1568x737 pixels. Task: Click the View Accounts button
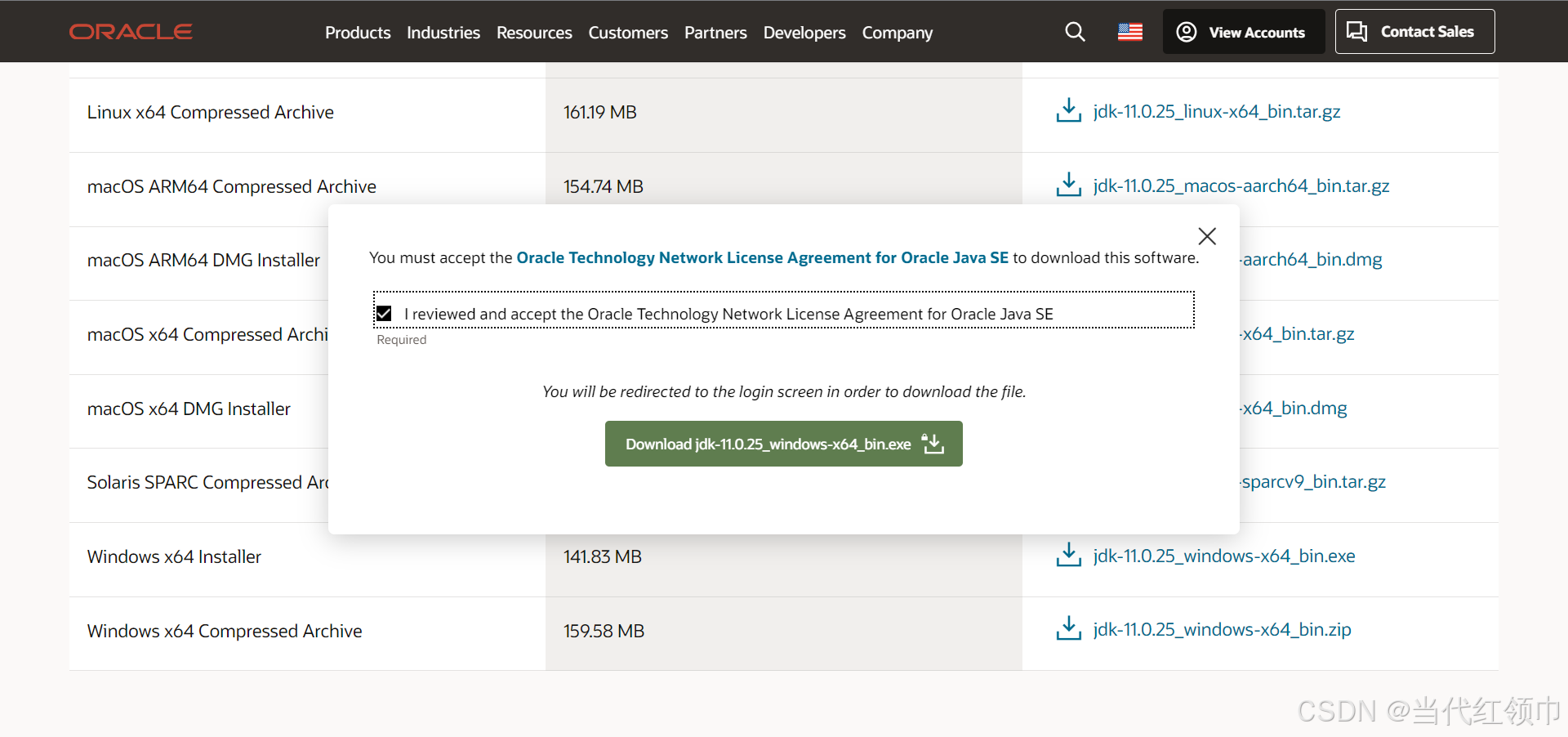(x=1244, y=32)
